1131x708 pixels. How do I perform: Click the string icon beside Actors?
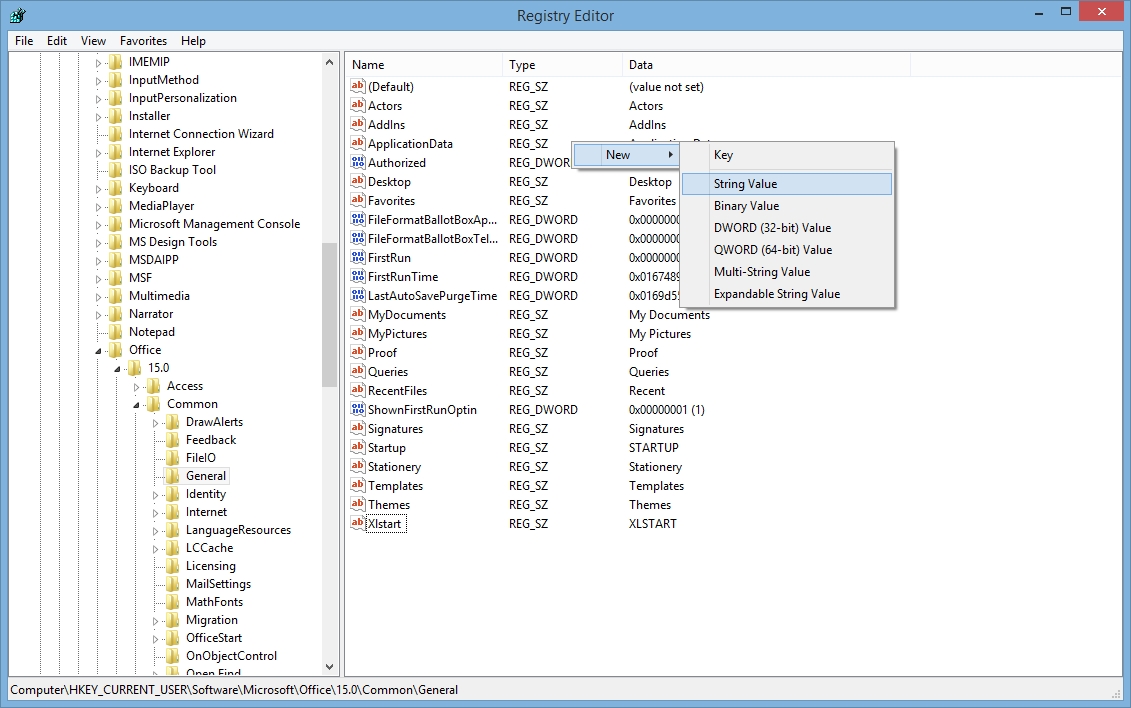click(x=358, y=105)
